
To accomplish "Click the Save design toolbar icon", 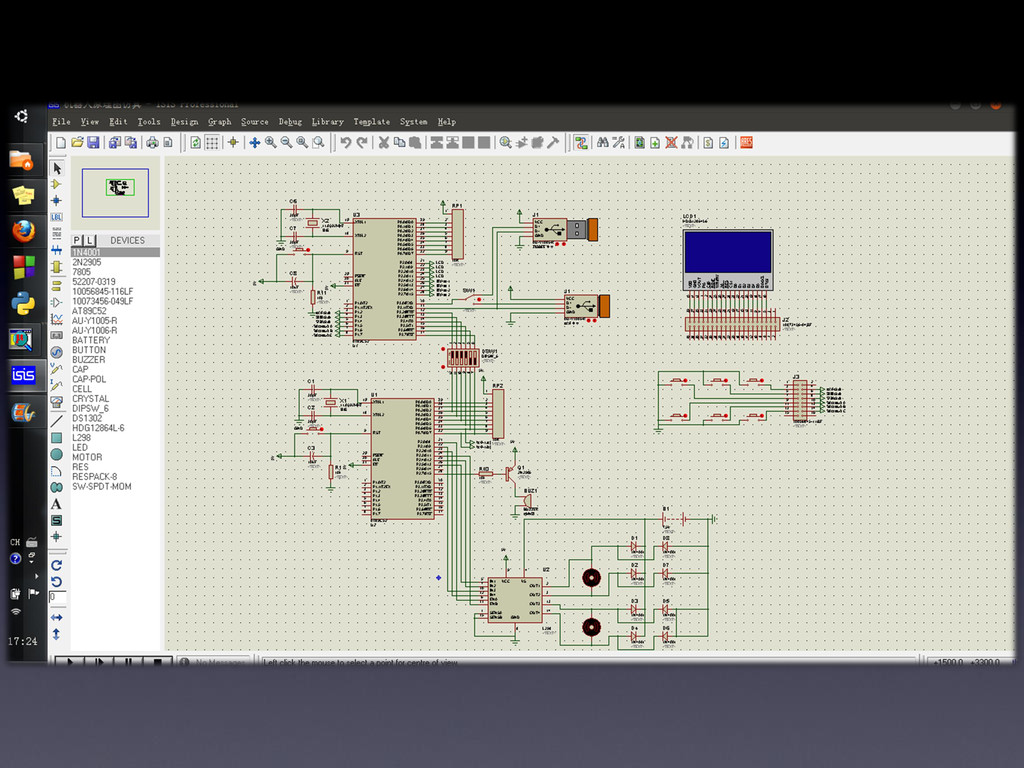I will click(x=93, y=143).
